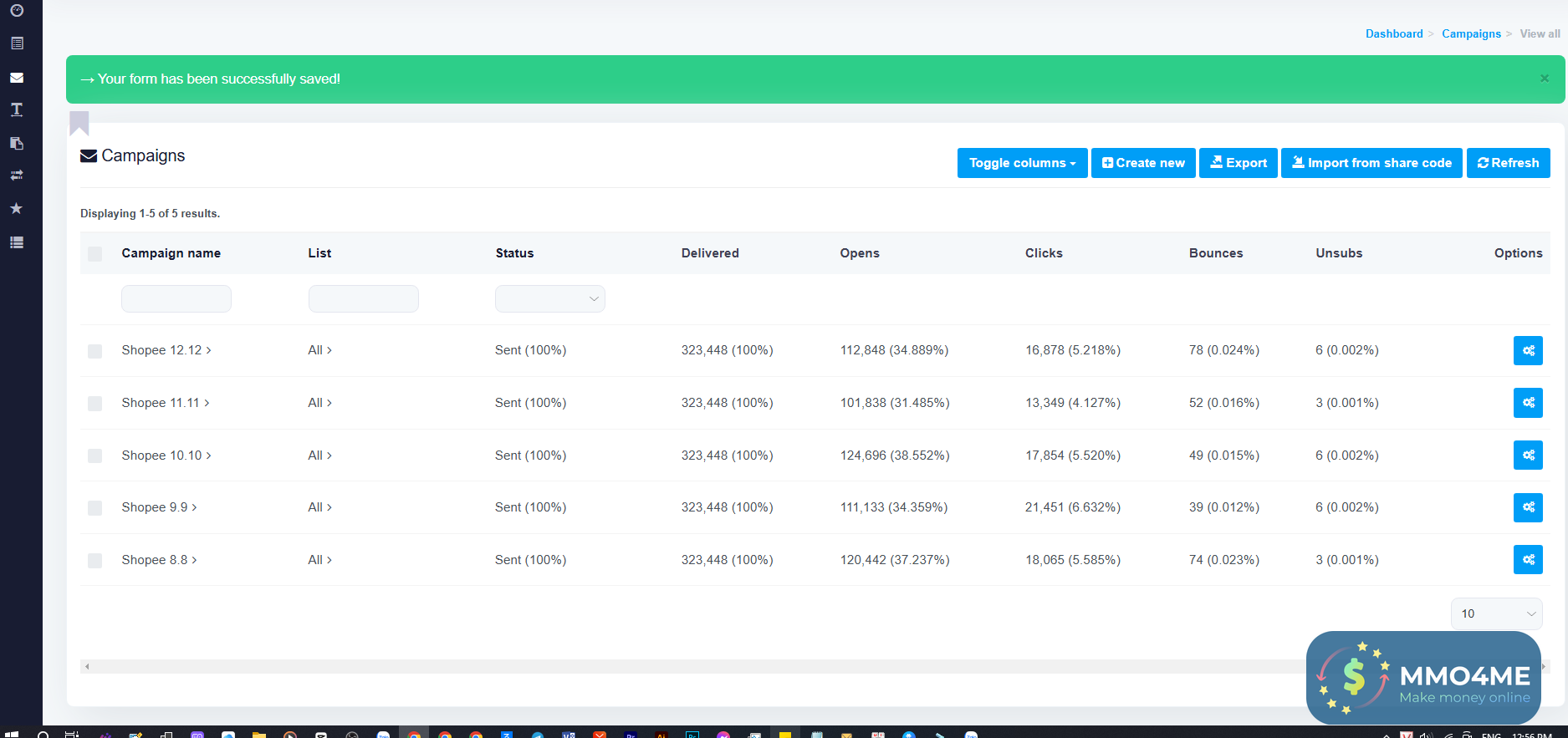Click the horizontal scrollbar track
The width and height of the screenshot is (1568, 738).
click(x=669, y=667)
